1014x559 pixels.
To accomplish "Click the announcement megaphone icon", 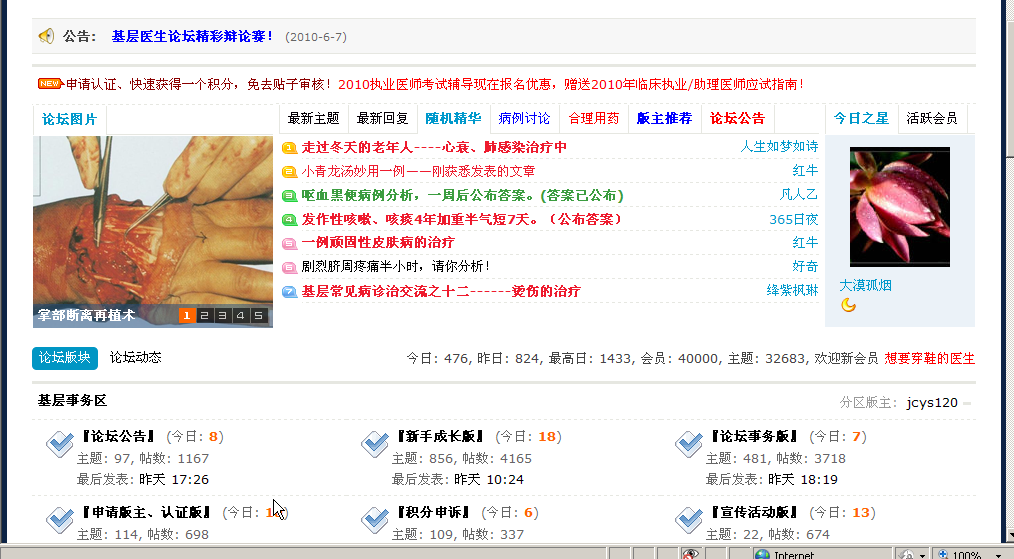I will pyautogui.click(x=46, y=36).
